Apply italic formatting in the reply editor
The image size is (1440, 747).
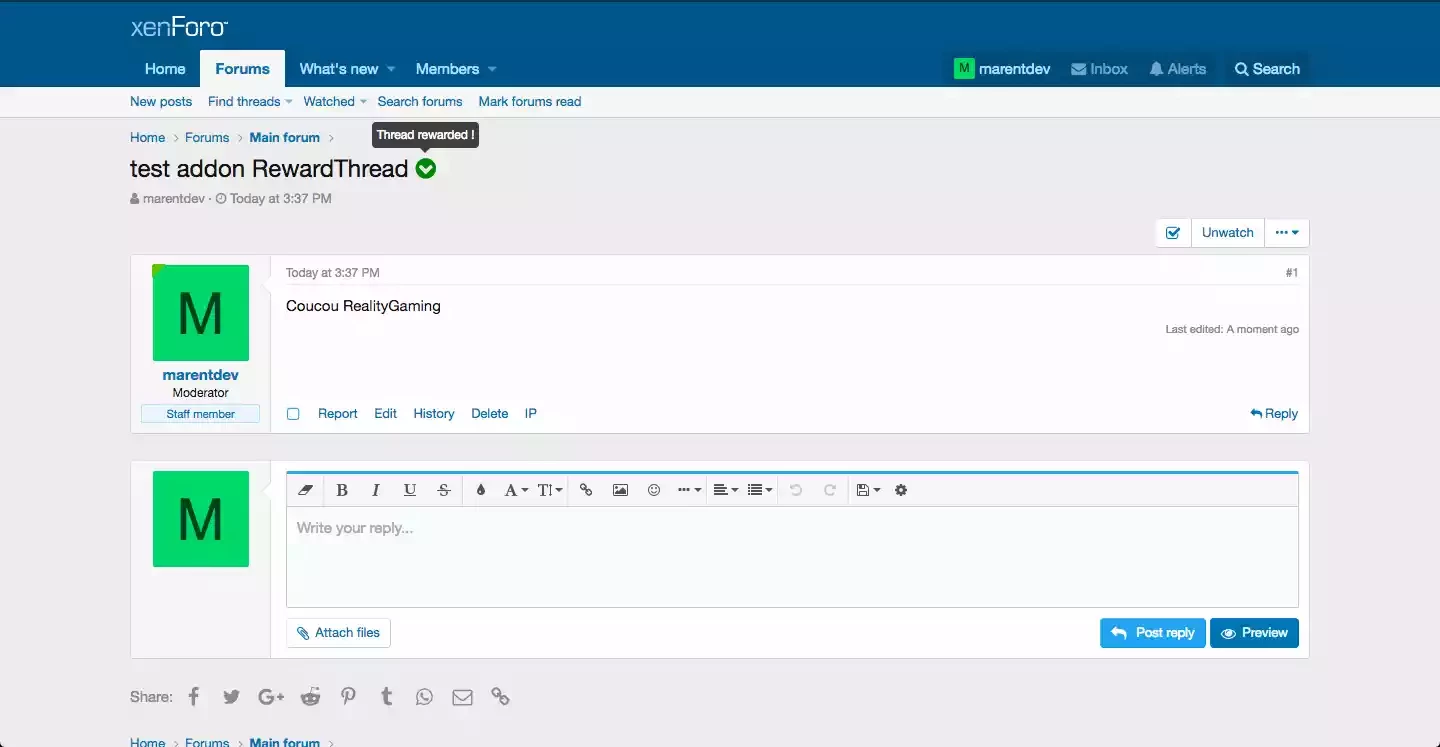(376, 490)
